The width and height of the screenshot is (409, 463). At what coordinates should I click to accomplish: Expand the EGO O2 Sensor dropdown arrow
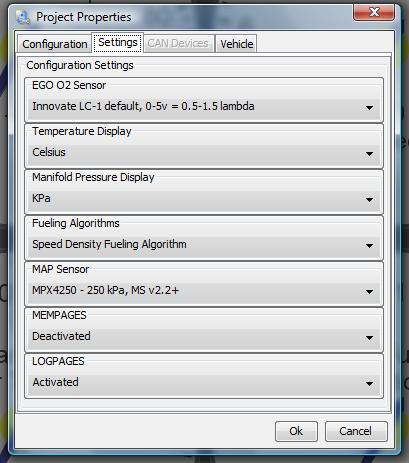tap(369, 108)
